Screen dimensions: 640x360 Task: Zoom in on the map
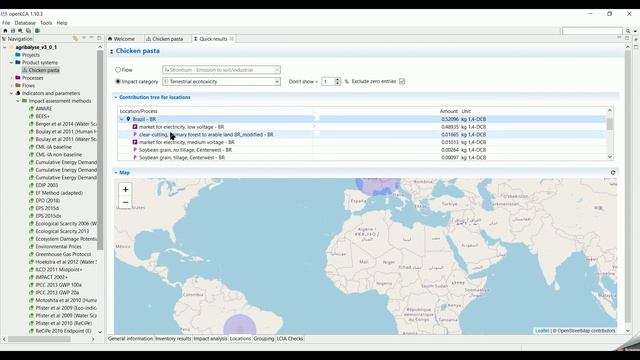(125, 189)
